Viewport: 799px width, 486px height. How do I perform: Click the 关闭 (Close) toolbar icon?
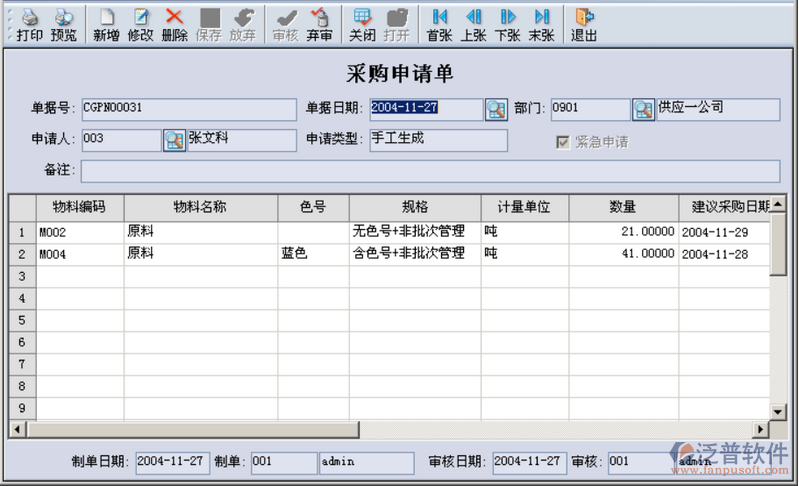coord(362,18)
